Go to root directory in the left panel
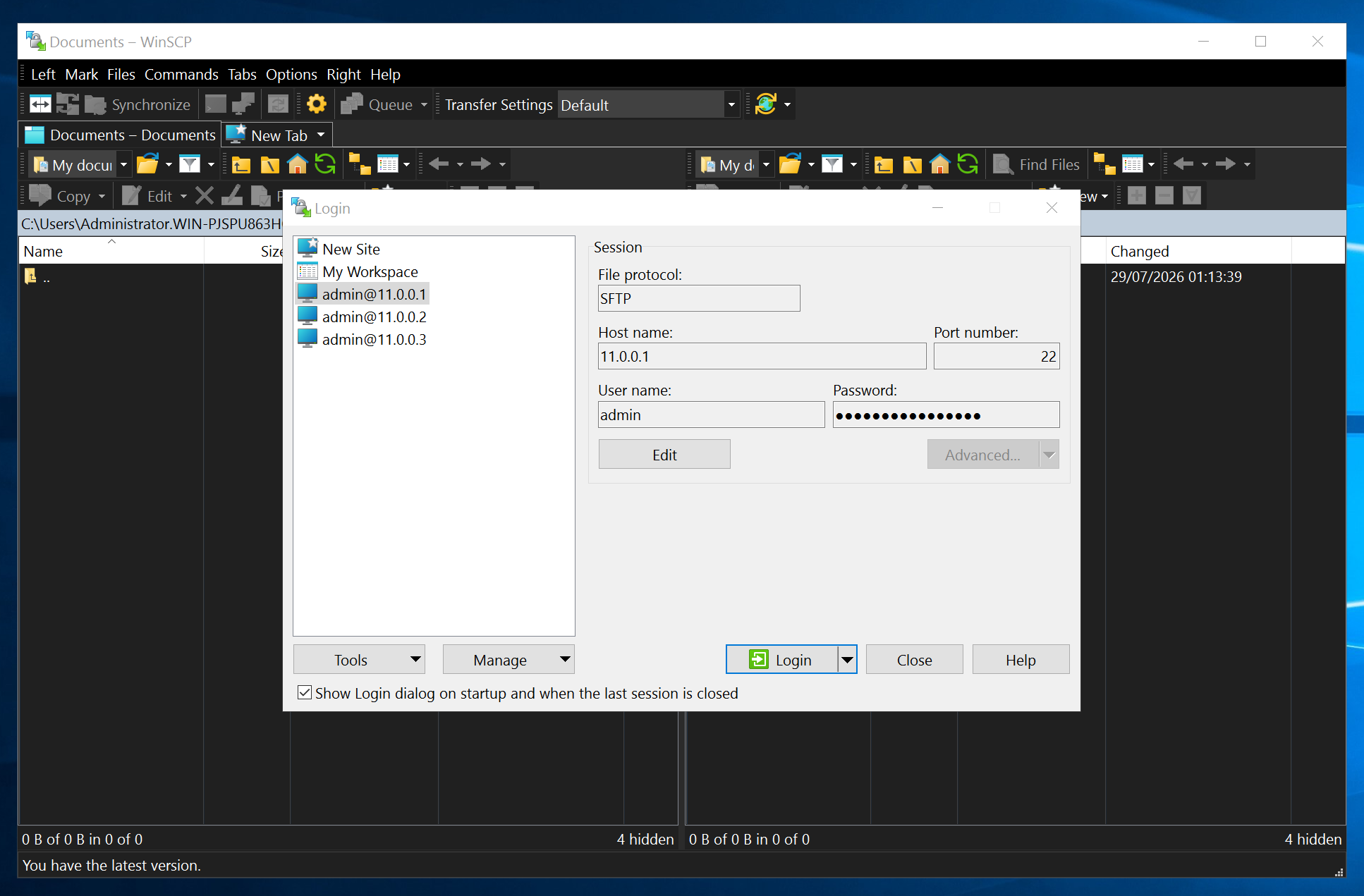 pos(269,164)
